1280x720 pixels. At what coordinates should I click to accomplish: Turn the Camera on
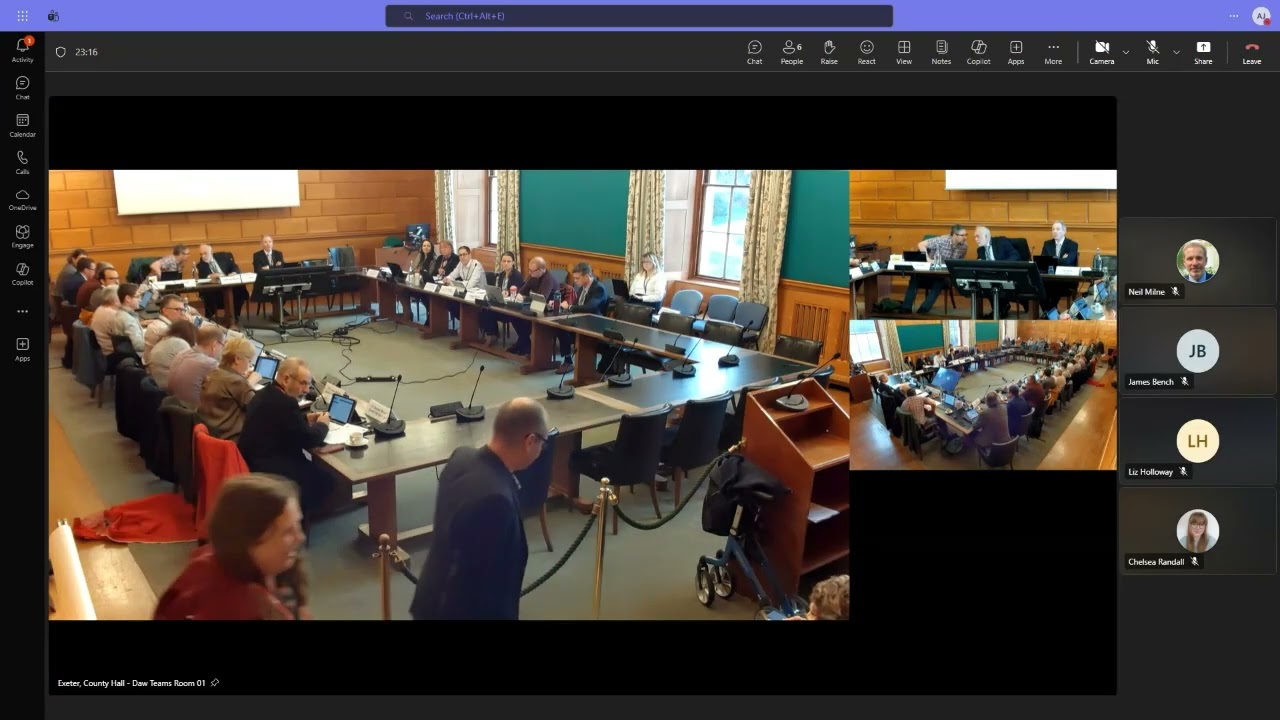pos(1102,52)
